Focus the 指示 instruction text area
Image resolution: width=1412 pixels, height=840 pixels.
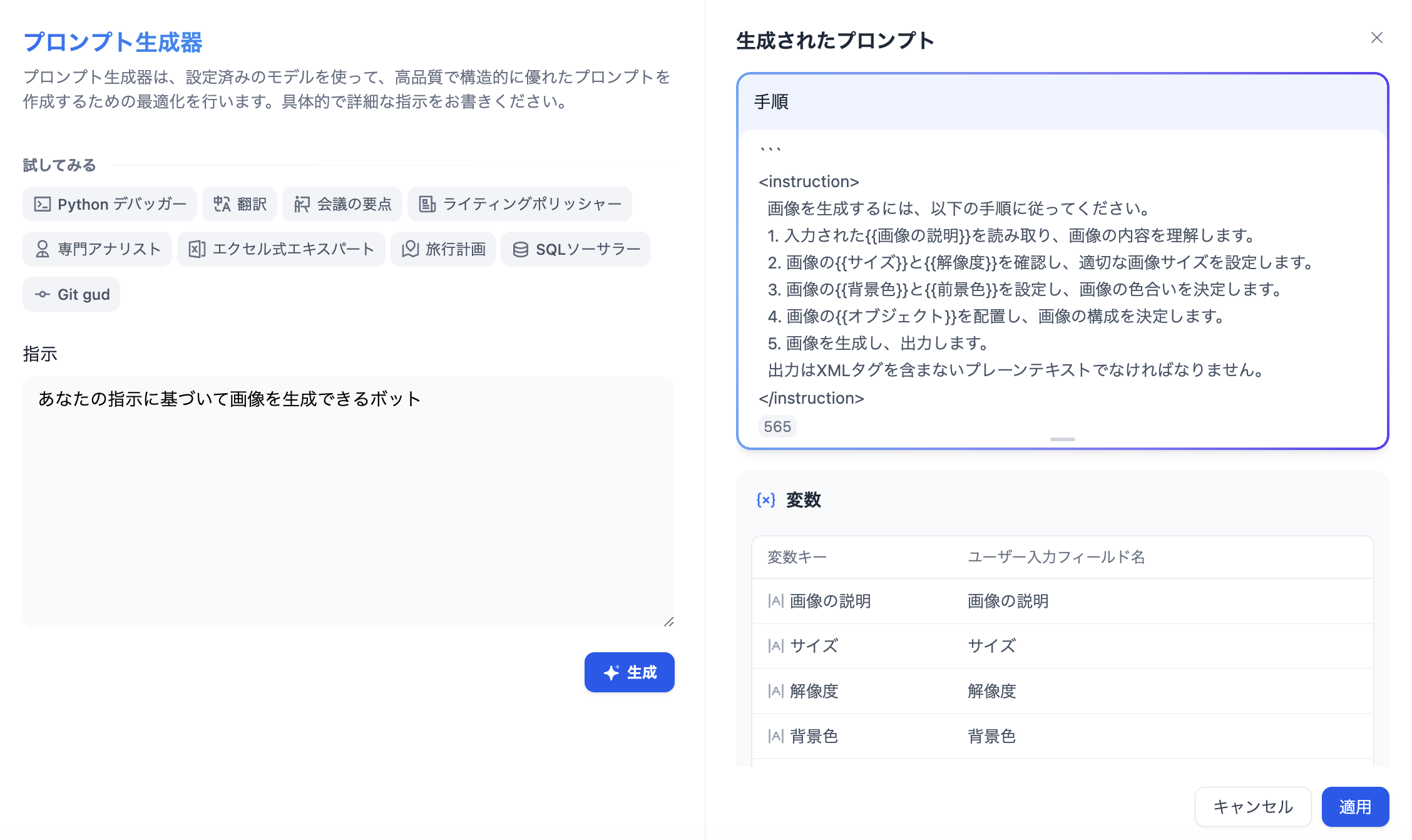pyautogui.click(x=349, y=501)
